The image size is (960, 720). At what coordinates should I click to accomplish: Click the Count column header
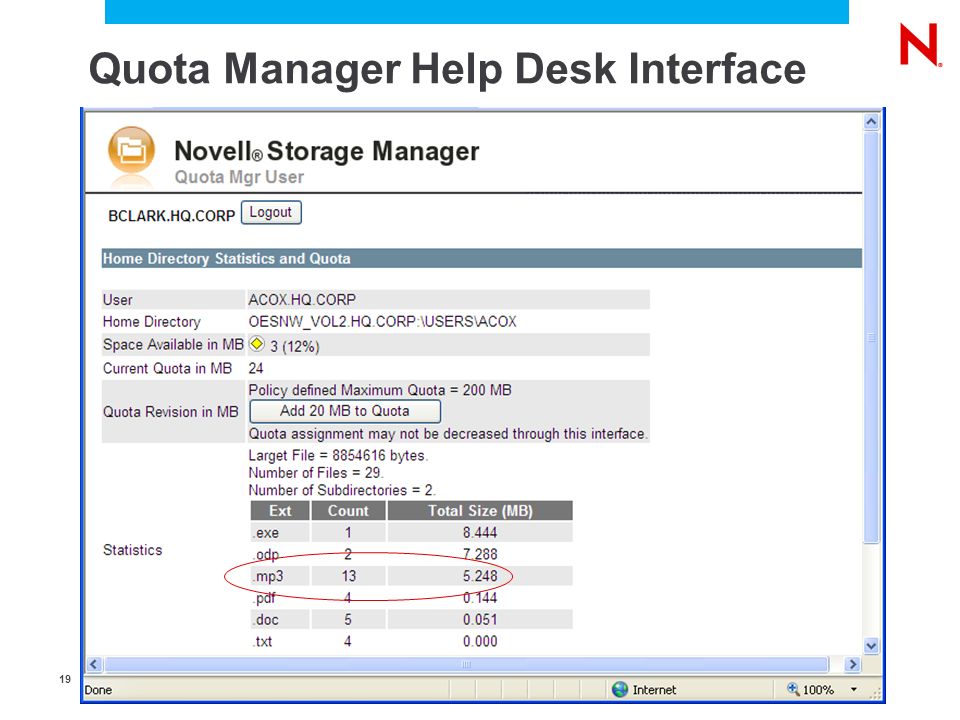coord(348,511)
